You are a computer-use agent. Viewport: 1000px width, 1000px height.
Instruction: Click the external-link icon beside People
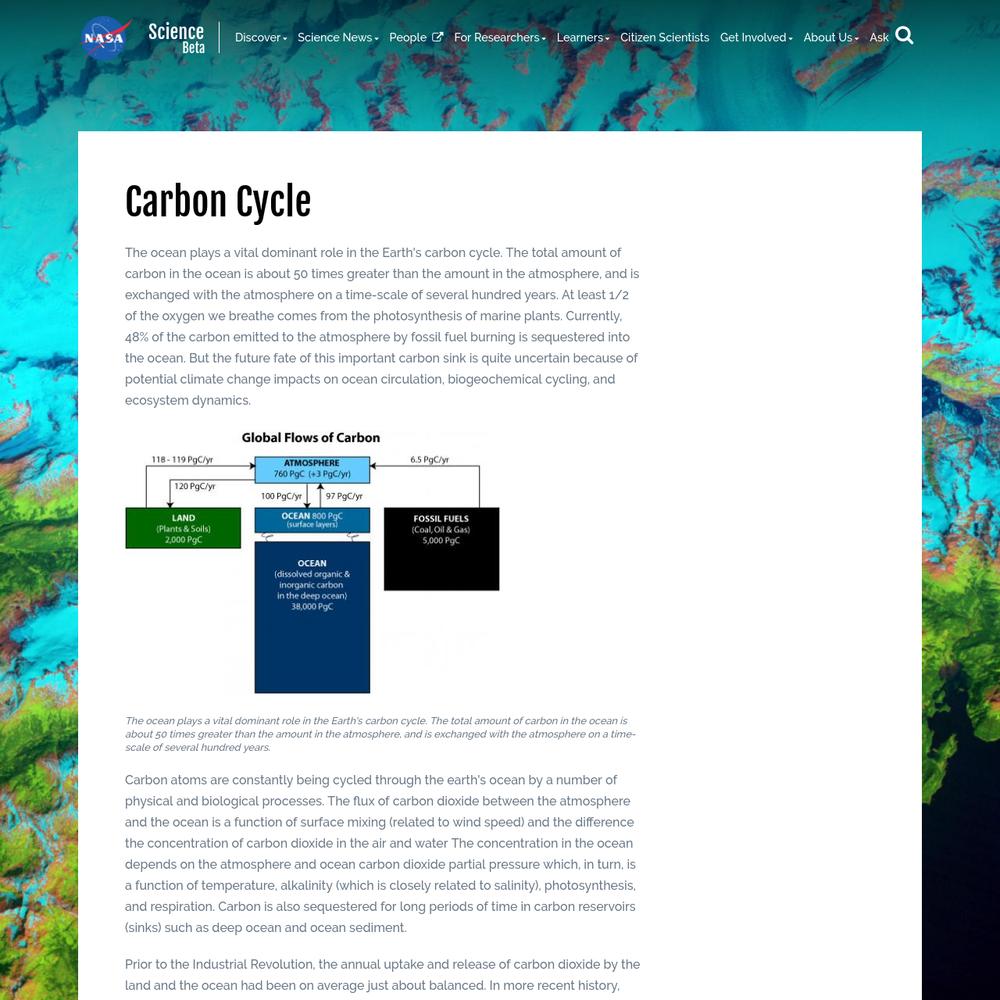pyautogui.click(x=438, y=37)
